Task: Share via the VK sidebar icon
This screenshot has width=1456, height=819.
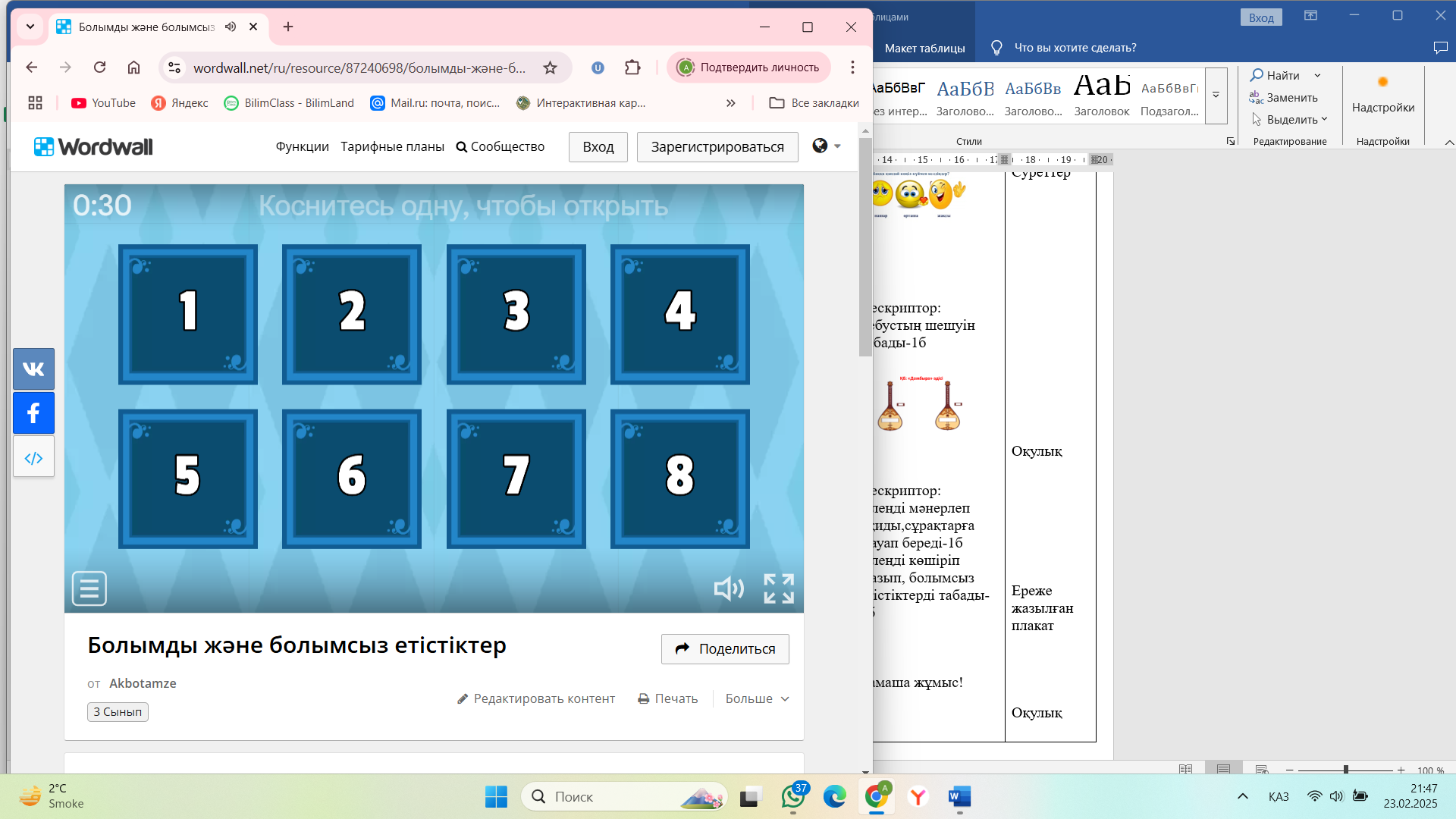Action: (x=33, y=369)
